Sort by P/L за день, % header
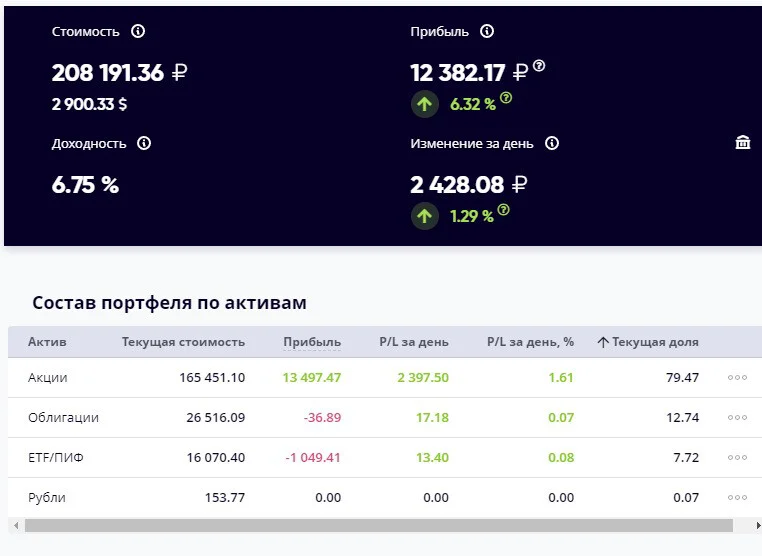Image resolution: width=762 pixels, height=556 pixels. [530, 342]
